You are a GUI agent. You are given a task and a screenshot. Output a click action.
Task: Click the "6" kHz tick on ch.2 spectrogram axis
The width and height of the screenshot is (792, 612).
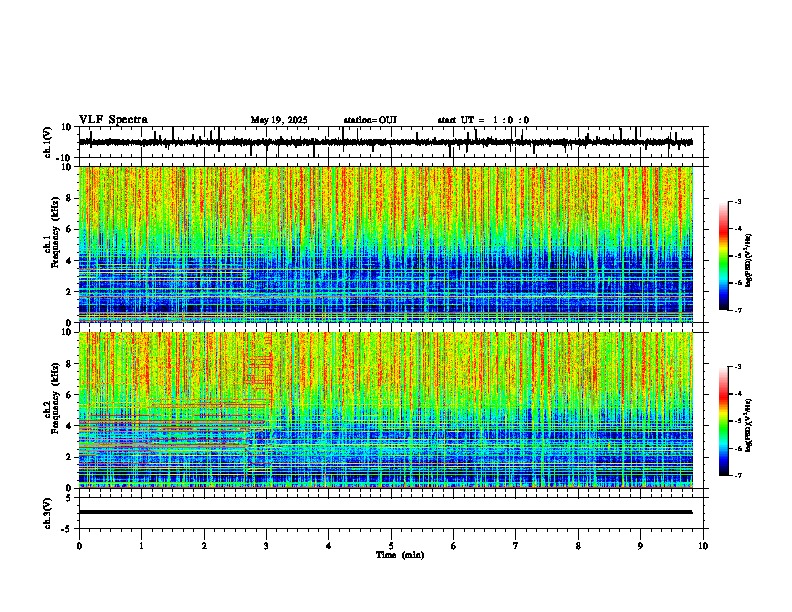70,395
